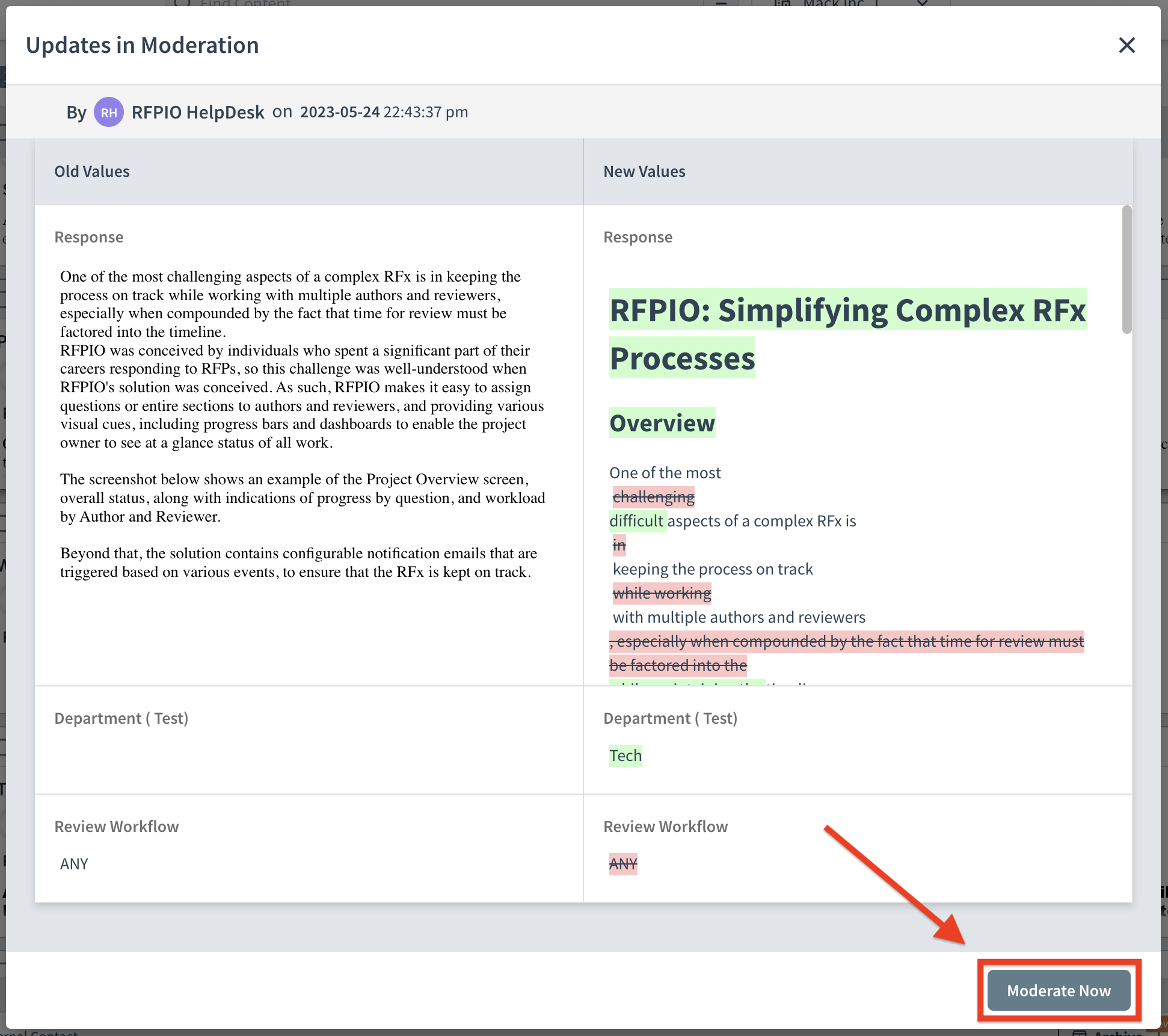1168x1036 pixels.
Task: Click the ANY value under old Review Workflow
Action: point(74,864)
